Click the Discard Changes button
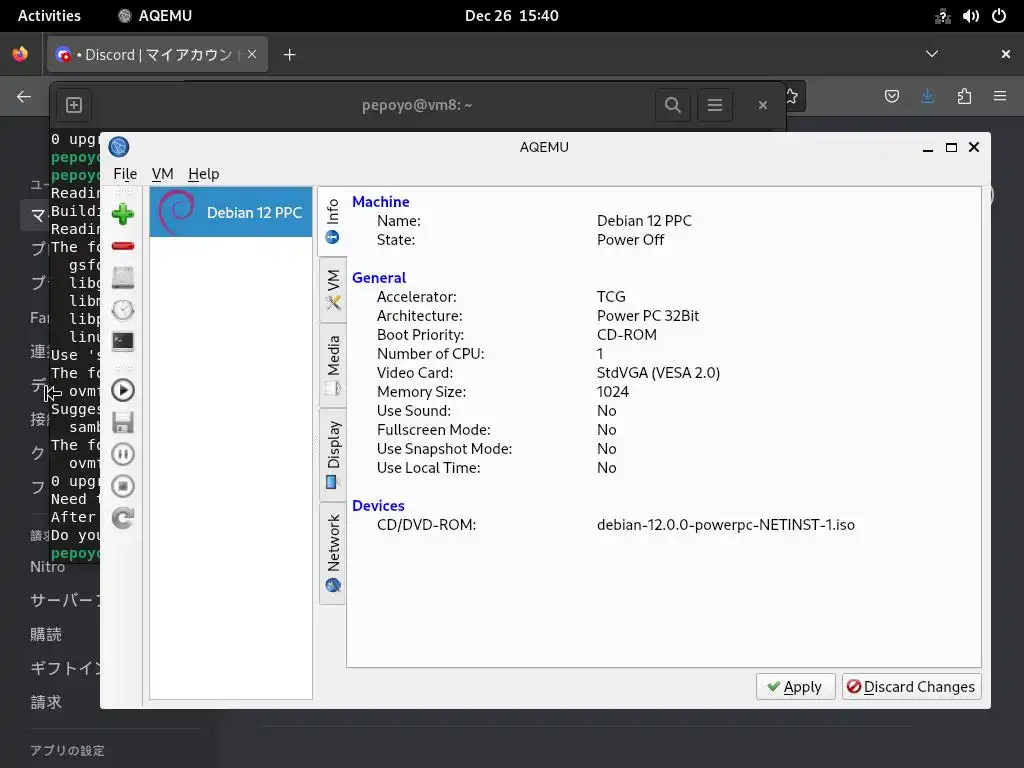The image size is (1024, 768). coord(912,686)
